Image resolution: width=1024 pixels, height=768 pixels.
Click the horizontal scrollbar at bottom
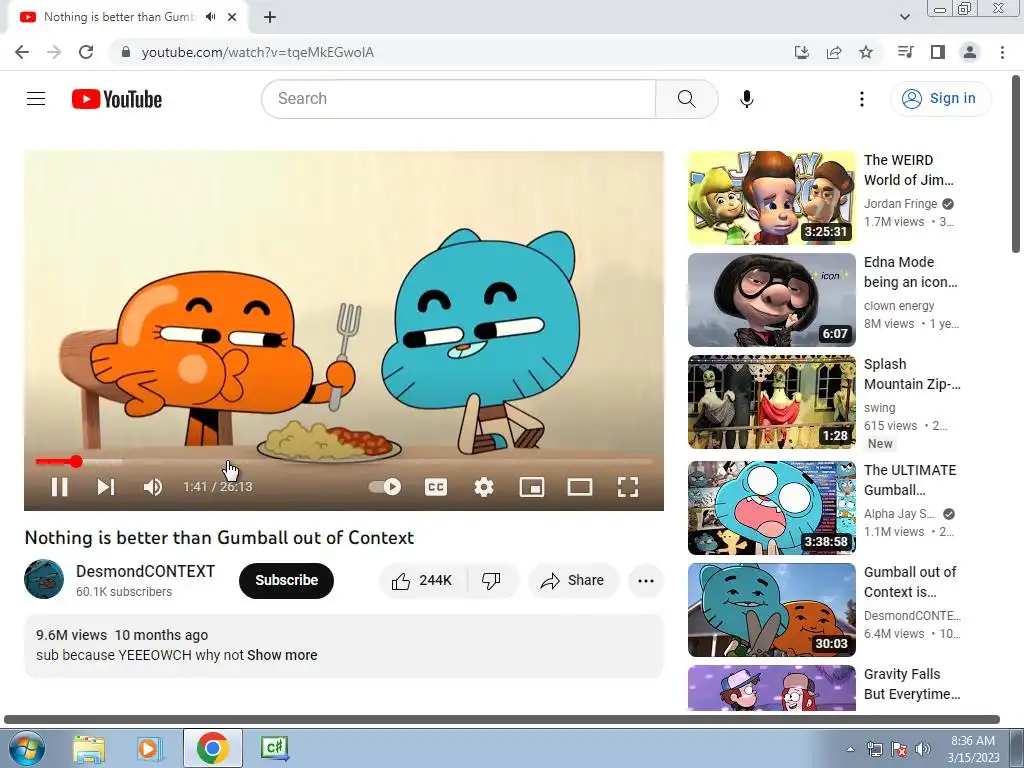click(502, 720)
